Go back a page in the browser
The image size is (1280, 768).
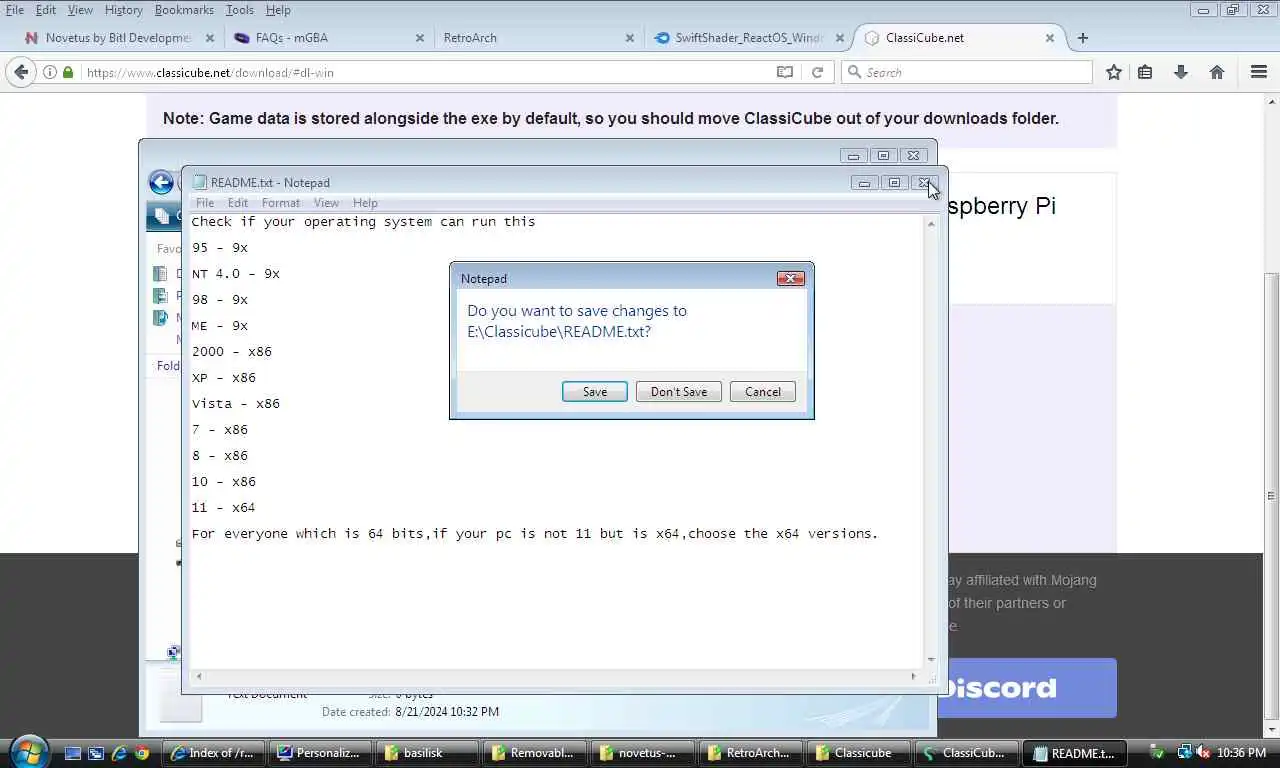(x=21, y=72)
